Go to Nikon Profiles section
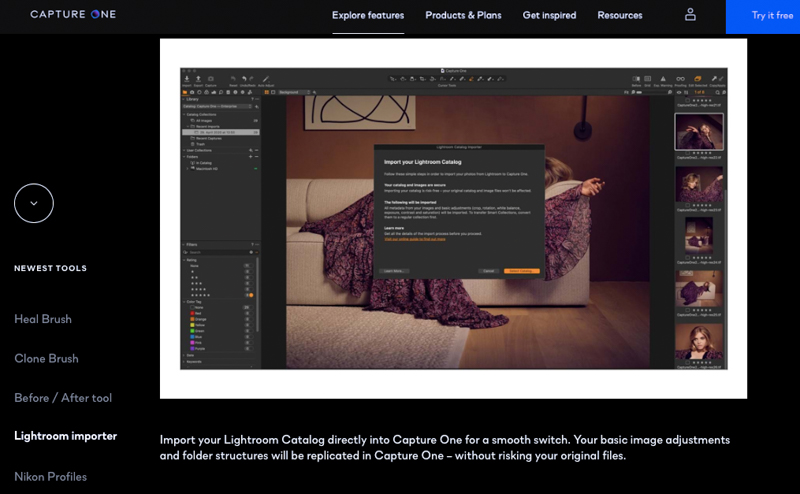 point(51,477)
